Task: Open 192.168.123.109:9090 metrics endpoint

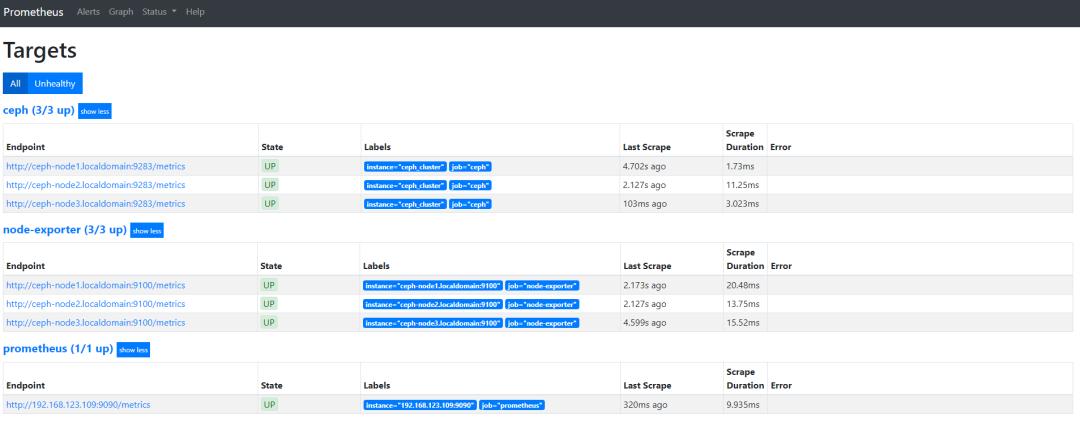Action: click(x=79, y=405)
